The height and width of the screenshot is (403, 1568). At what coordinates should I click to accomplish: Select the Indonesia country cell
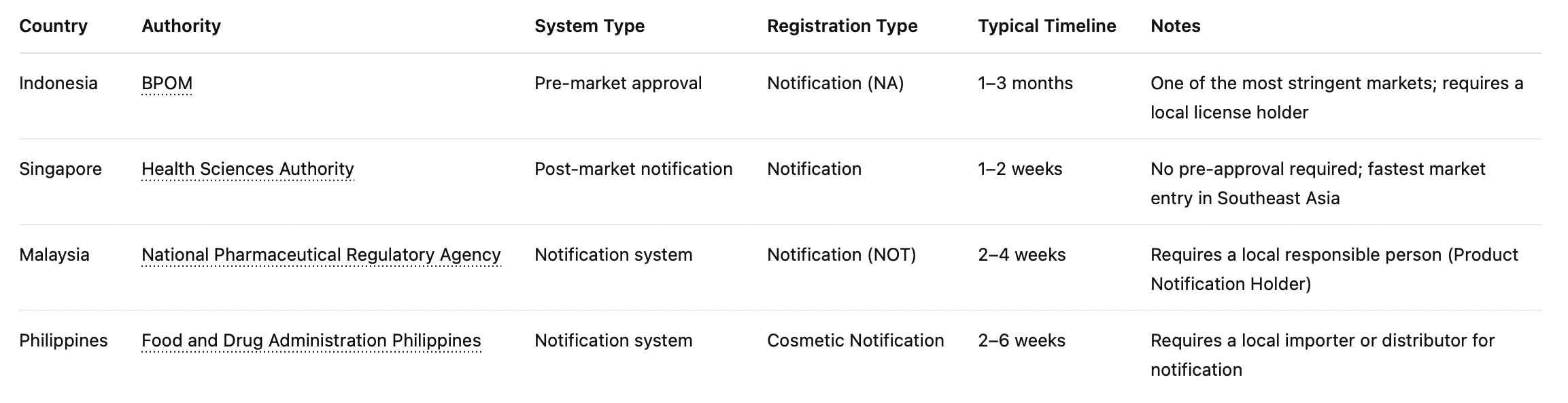tap(58, 83)
